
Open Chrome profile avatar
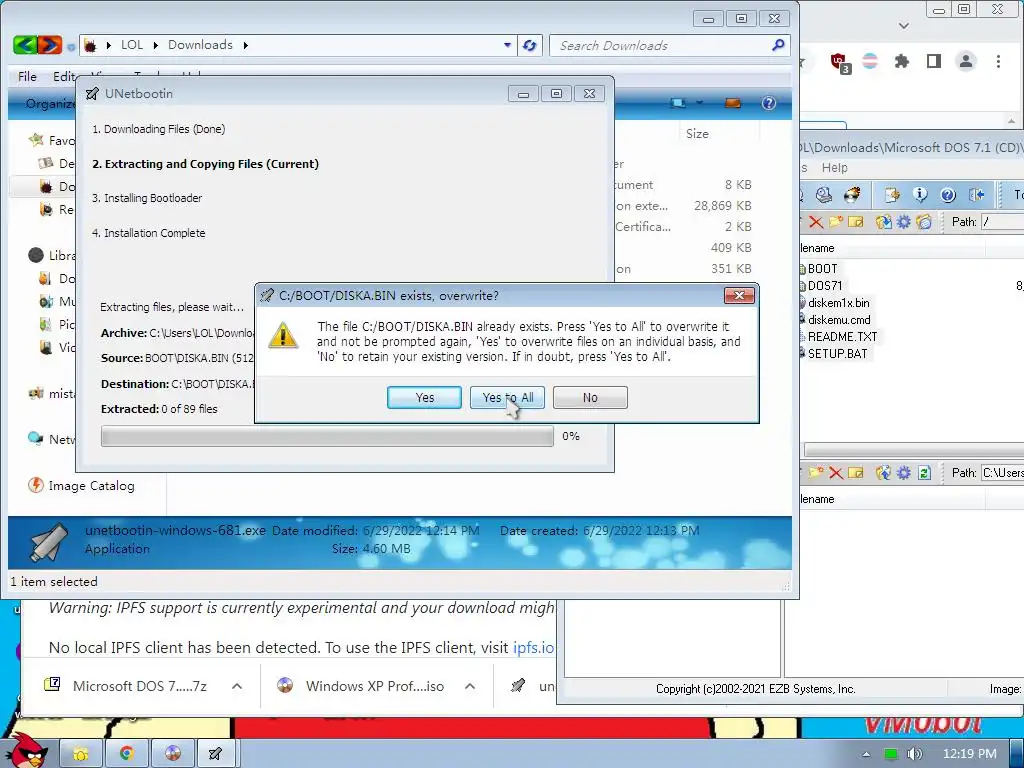pos(966,61)
